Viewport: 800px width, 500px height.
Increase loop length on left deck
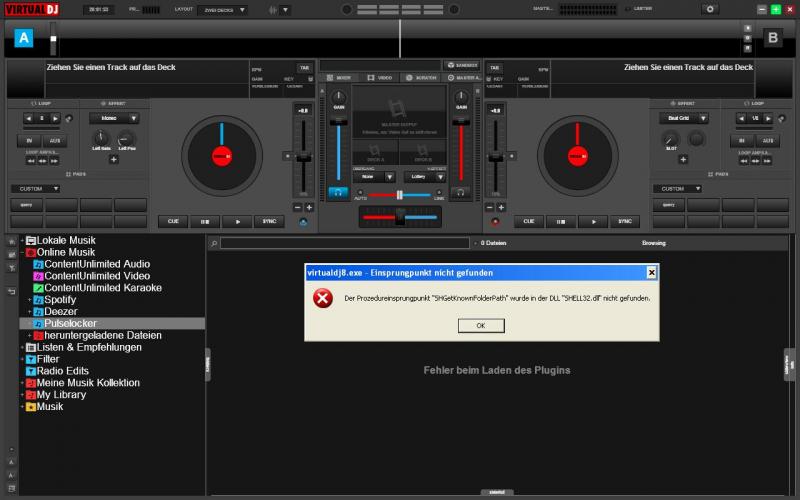click(55, 118)
